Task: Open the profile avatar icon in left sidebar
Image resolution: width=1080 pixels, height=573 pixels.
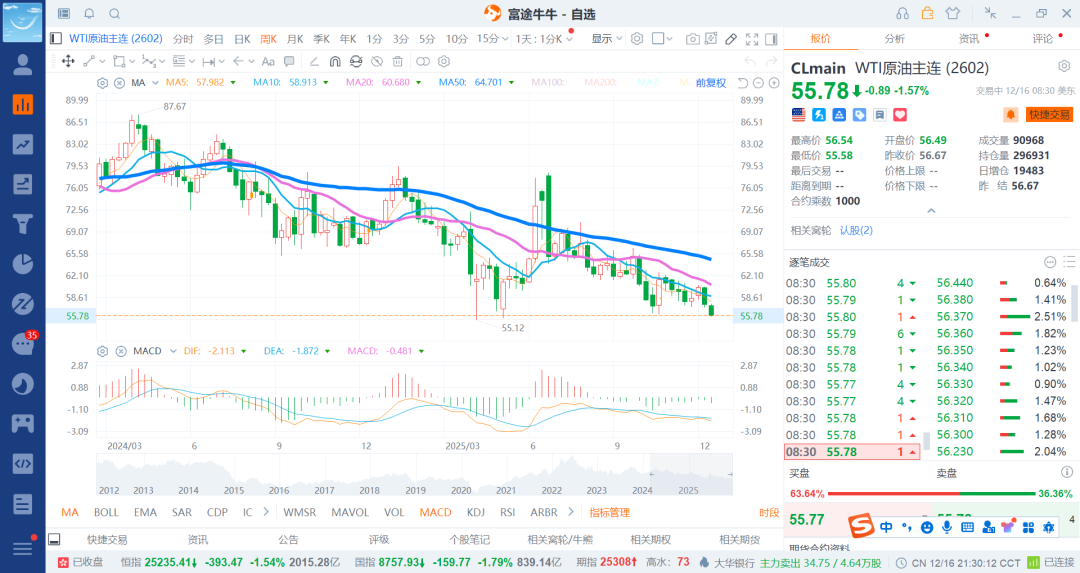Action: coord(23,65)
